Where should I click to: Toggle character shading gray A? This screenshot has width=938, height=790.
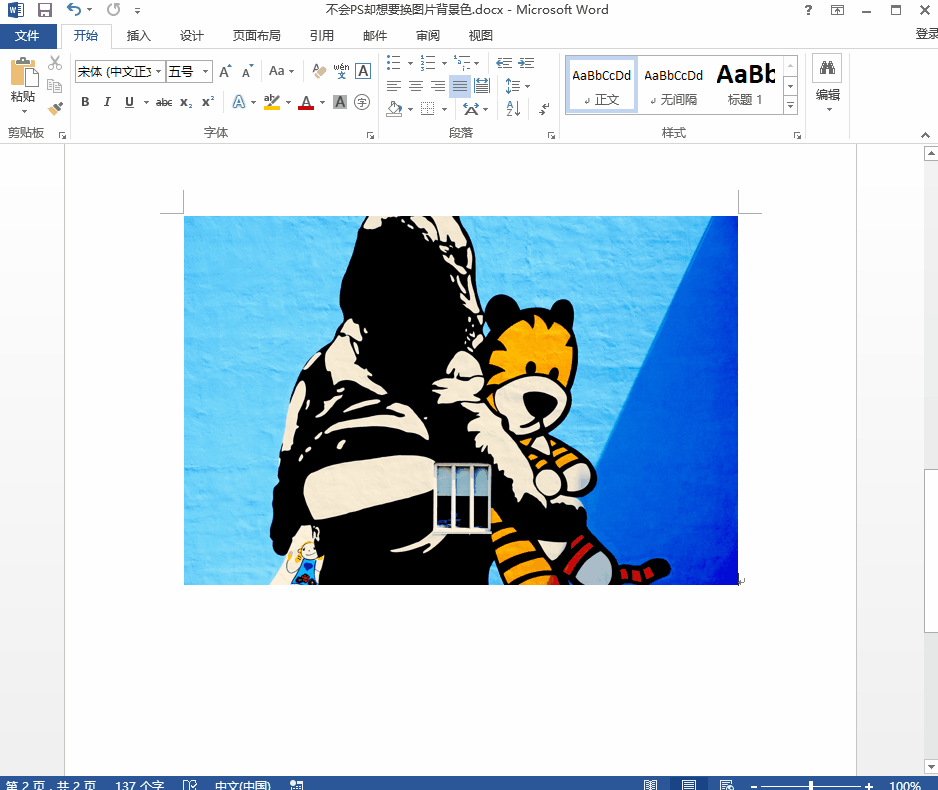coord(340,102)
